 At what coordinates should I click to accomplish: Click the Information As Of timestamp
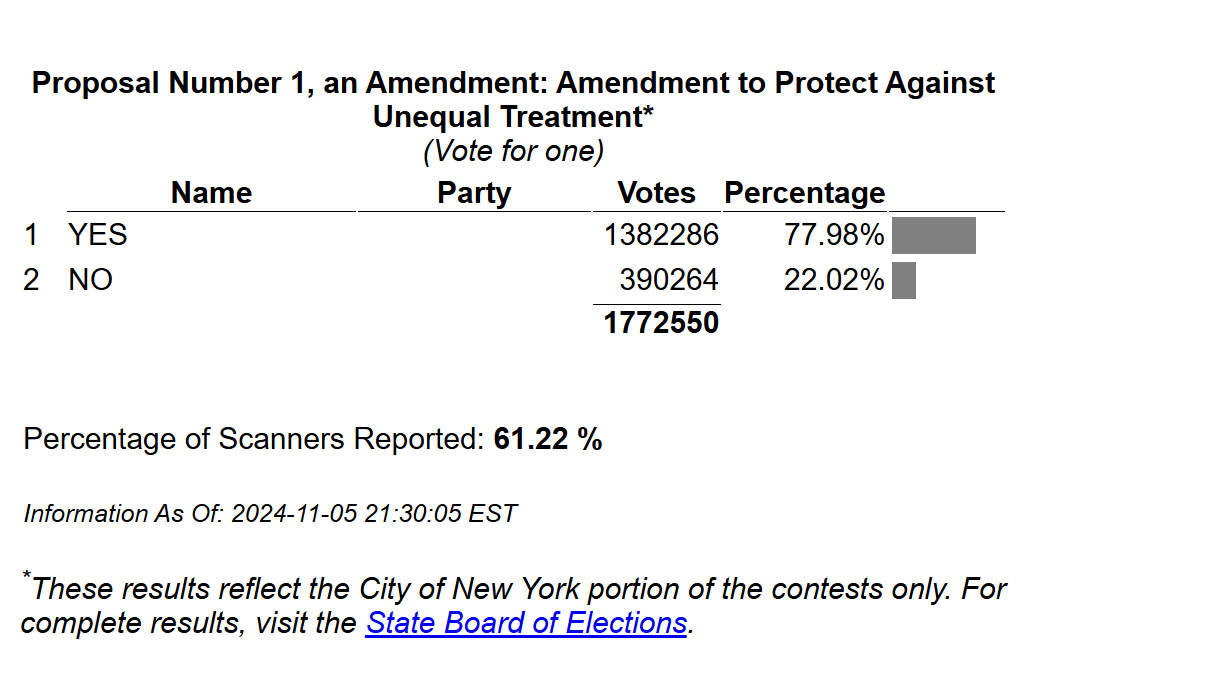point(270,514)
